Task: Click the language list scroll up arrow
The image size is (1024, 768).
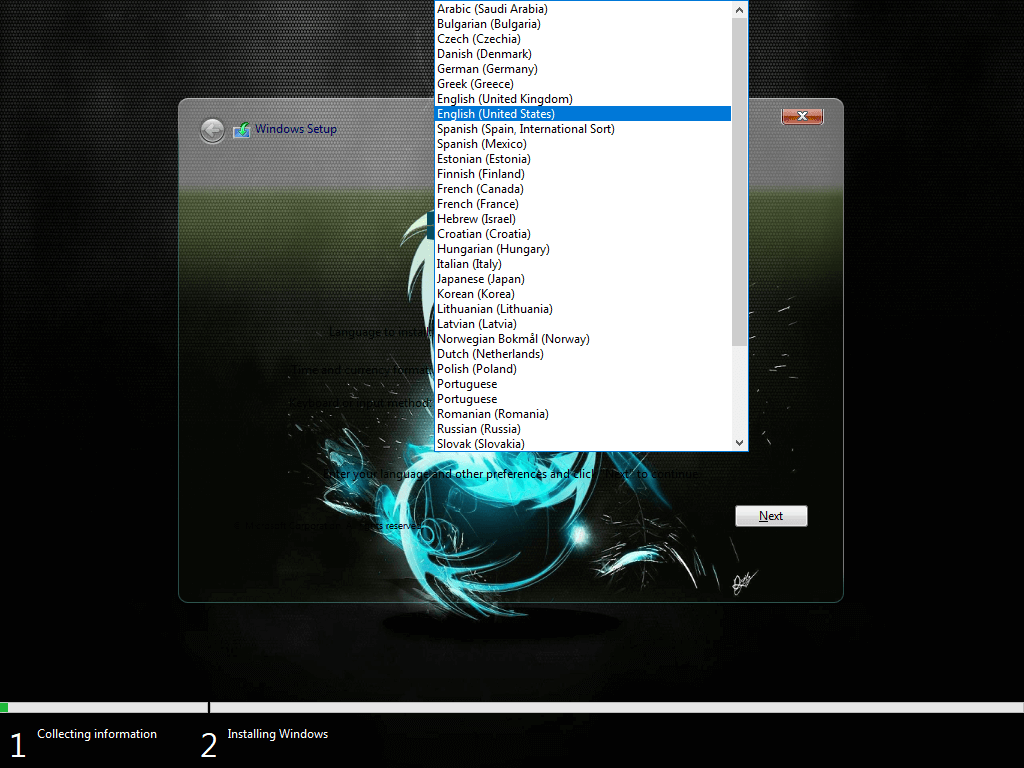Action: pos(739,10)
